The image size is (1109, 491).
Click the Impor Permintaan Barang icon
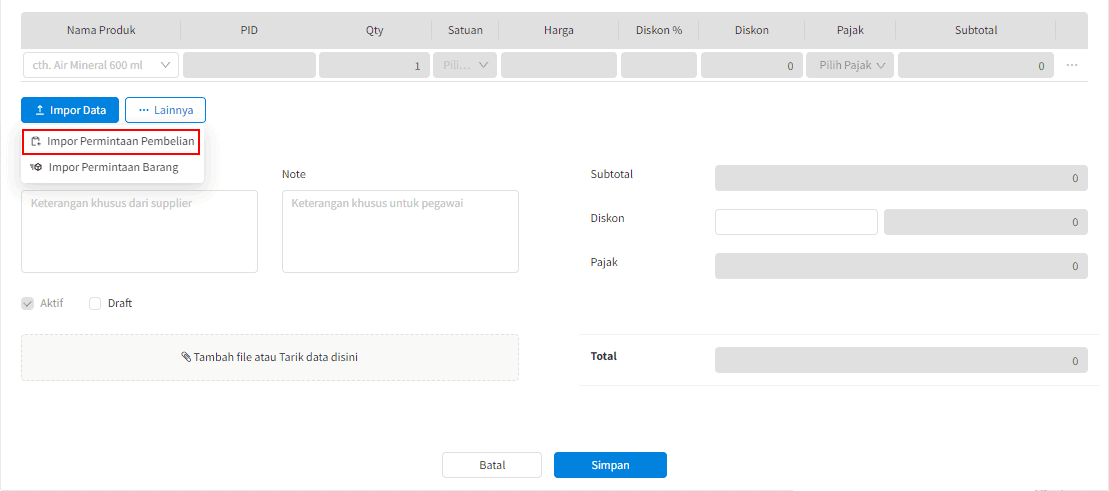[x=37, y=167]
